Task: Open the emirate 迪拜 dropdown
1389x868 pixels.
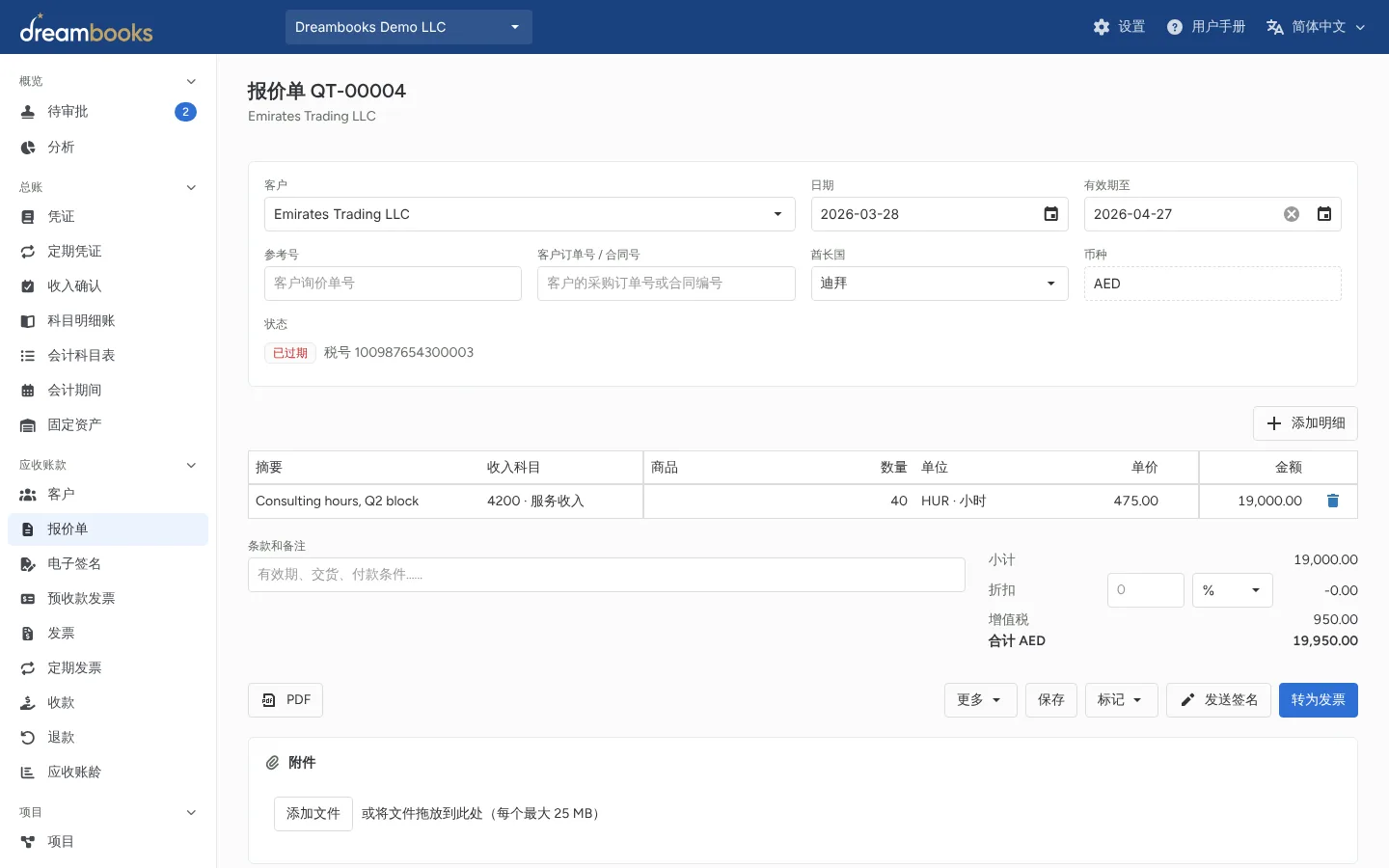Action: click(940, 284)
